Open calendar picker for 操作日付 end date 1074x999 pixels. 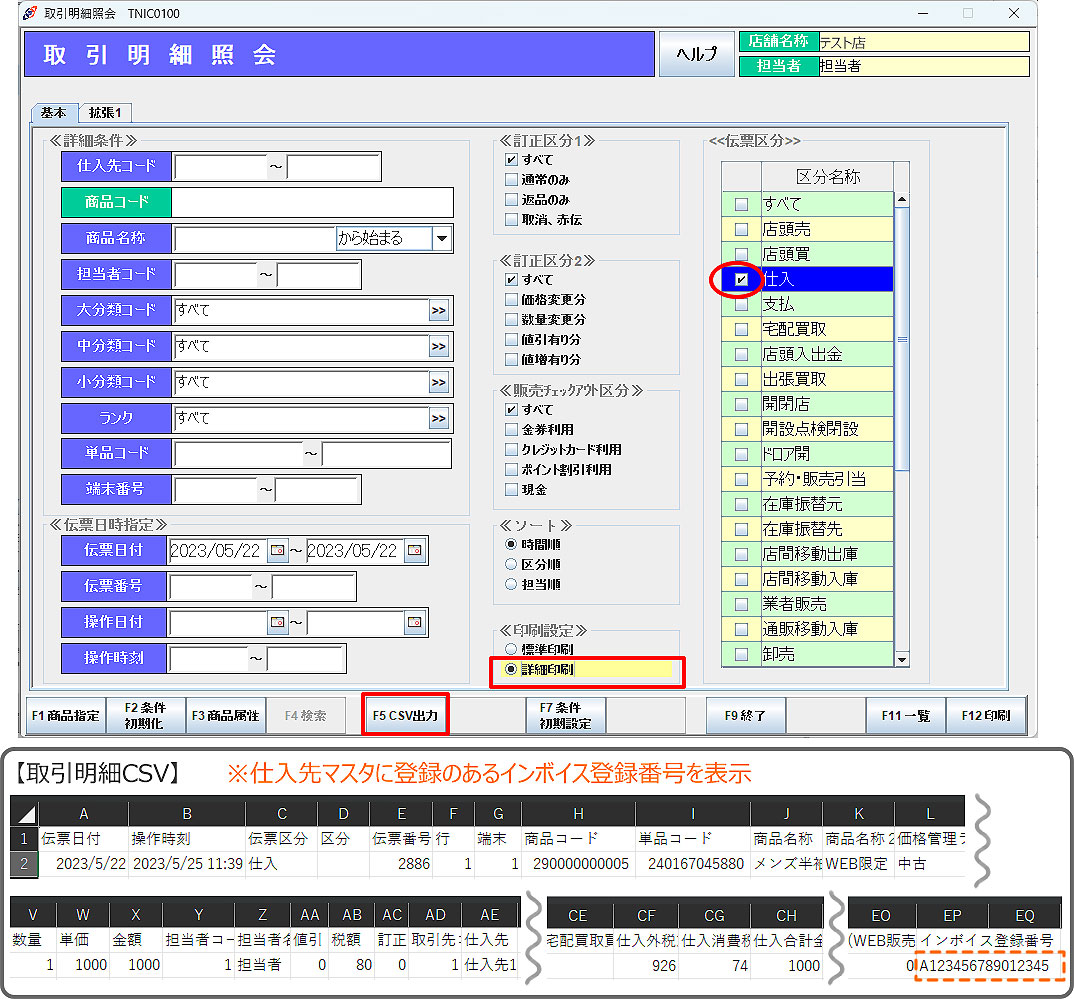413,623
